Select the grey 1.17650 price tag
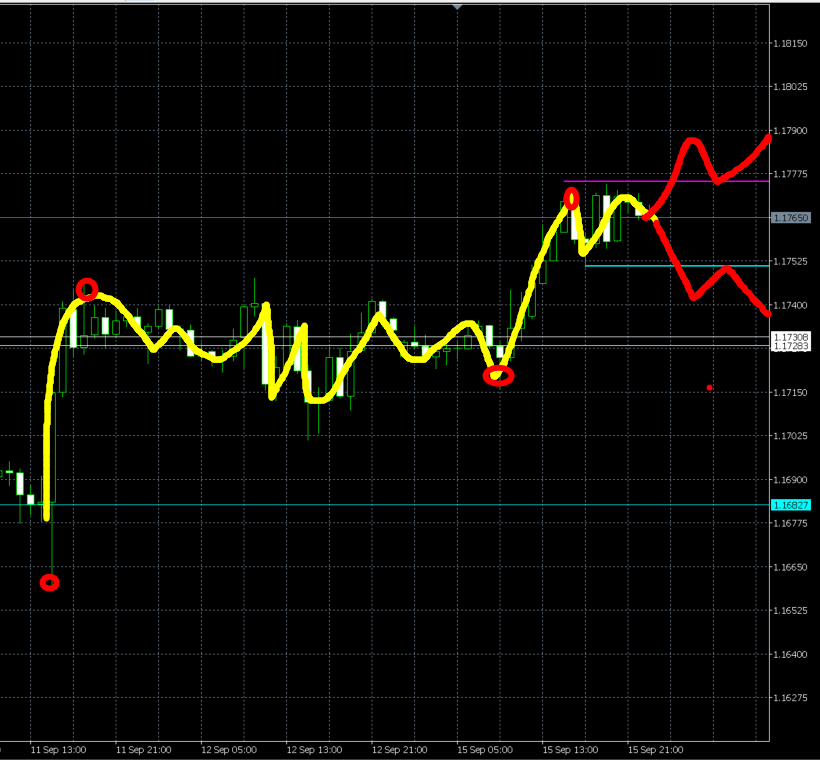The width and height of the screenshot is (820, 760). (791, 218)
